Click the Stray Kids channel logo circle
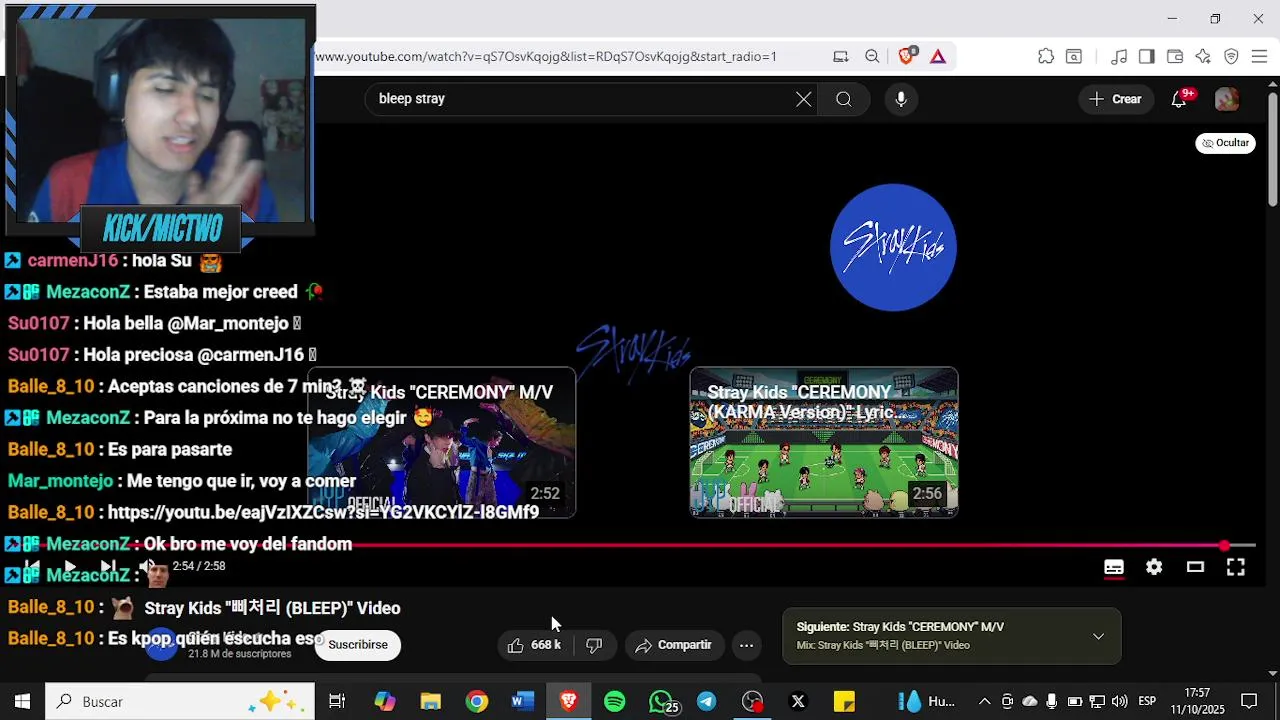The image size is (1280, 720). [x=893, y=247]
